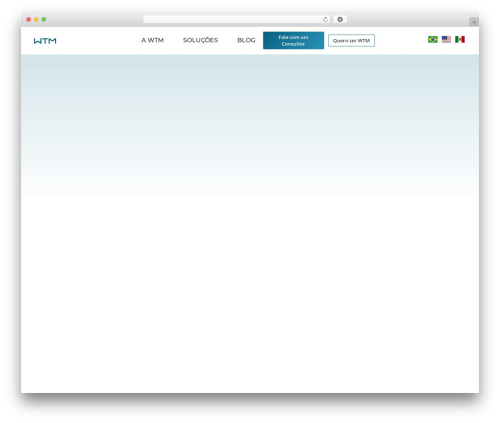Screen dimensions: 500x423
Task: Open the A WTM menu item
Action: [x=152, y=40]
